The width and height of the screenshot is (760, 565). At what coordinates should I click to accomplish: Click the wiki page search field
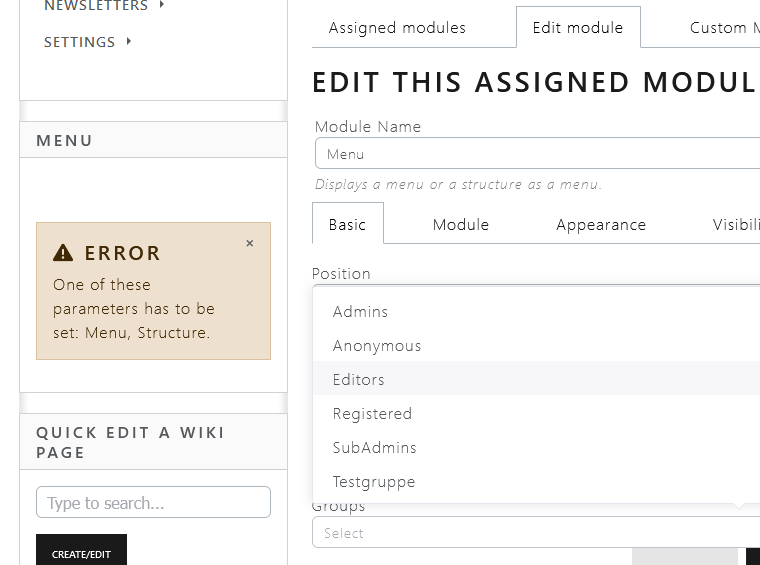153,502
